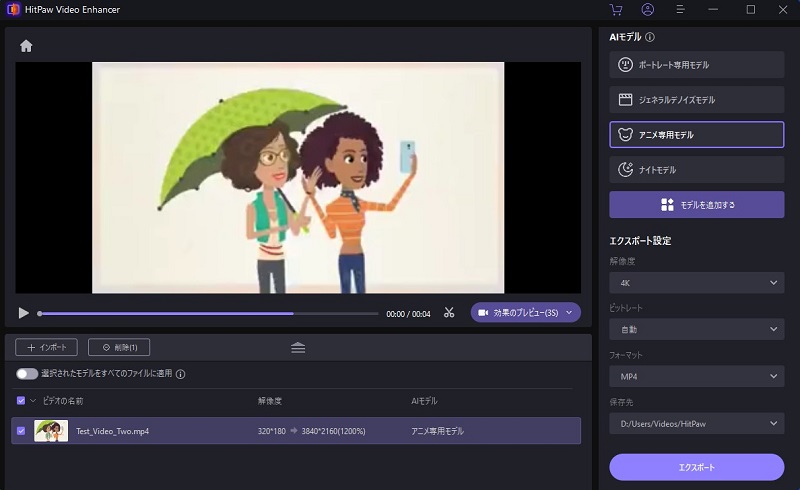This screenshot has width=800, height=490.
Task: Click the collapse list icon above file table
Action: (x=298, y=347)
